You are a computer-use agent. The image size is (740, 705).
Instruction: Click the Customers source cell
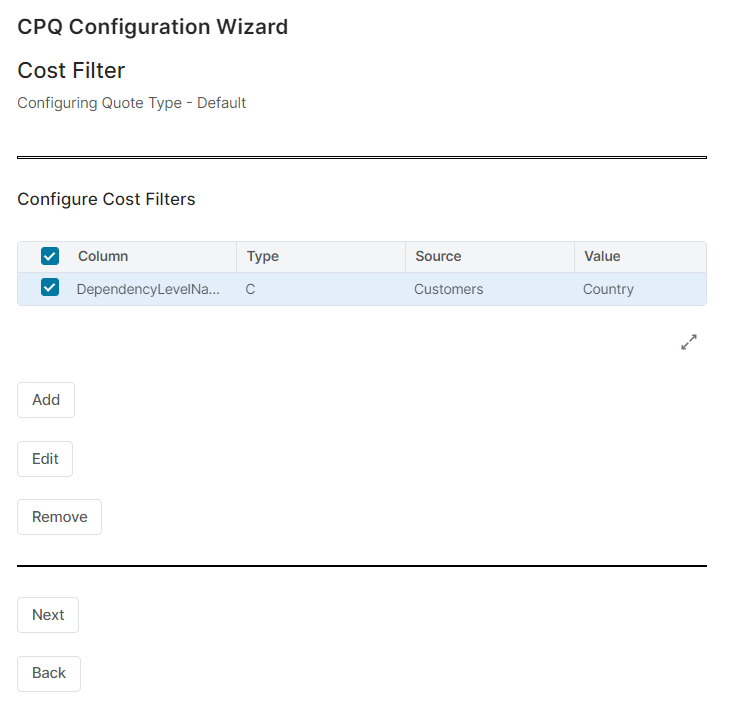[x=449, y=289]
